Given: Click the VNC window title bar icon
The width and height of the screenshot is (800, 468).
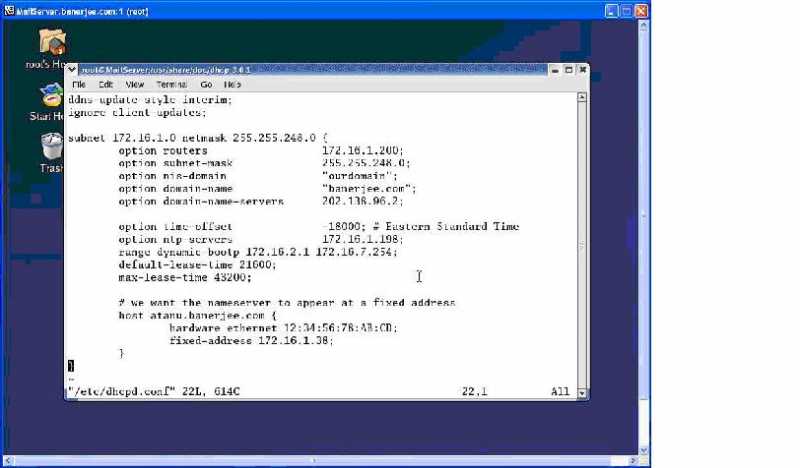Looking at the screenshot, I should tap(9, 10).
